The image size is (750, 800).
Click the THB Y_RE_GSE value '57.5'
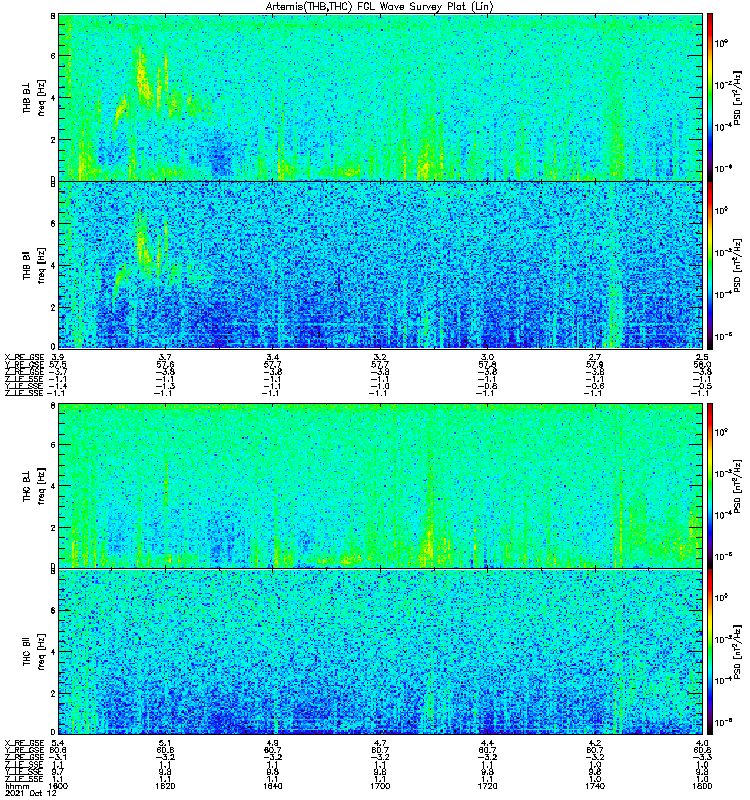[x=58, y=364]
